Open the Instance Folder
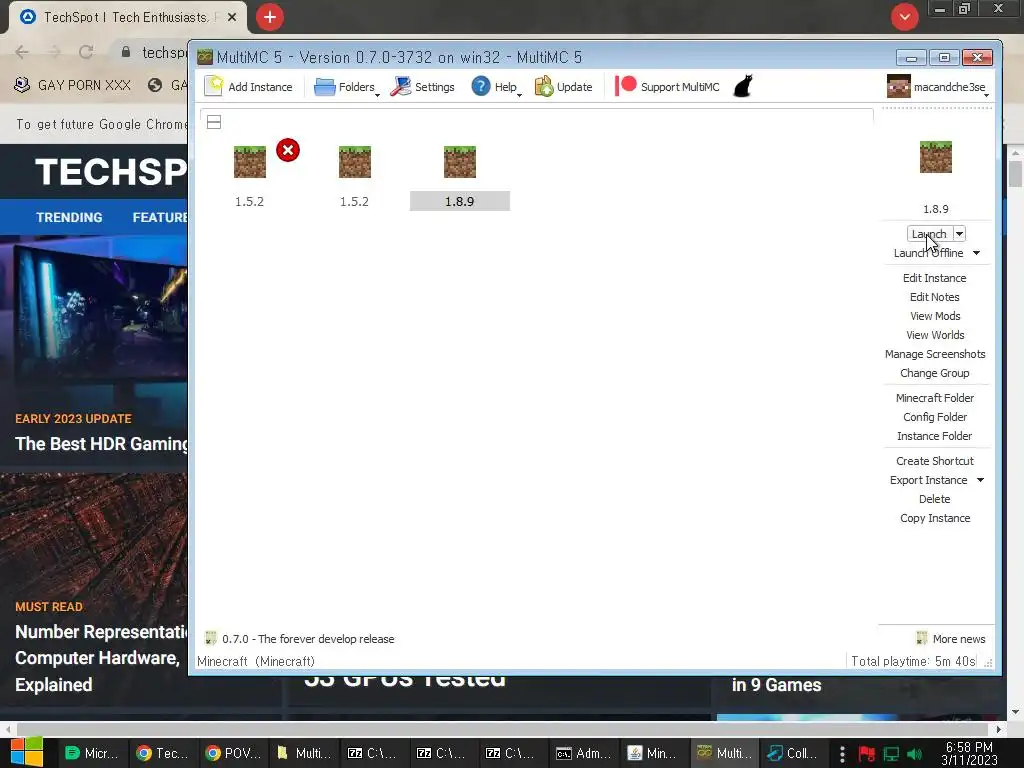The image size is (1024, 768). click(935, 436)
